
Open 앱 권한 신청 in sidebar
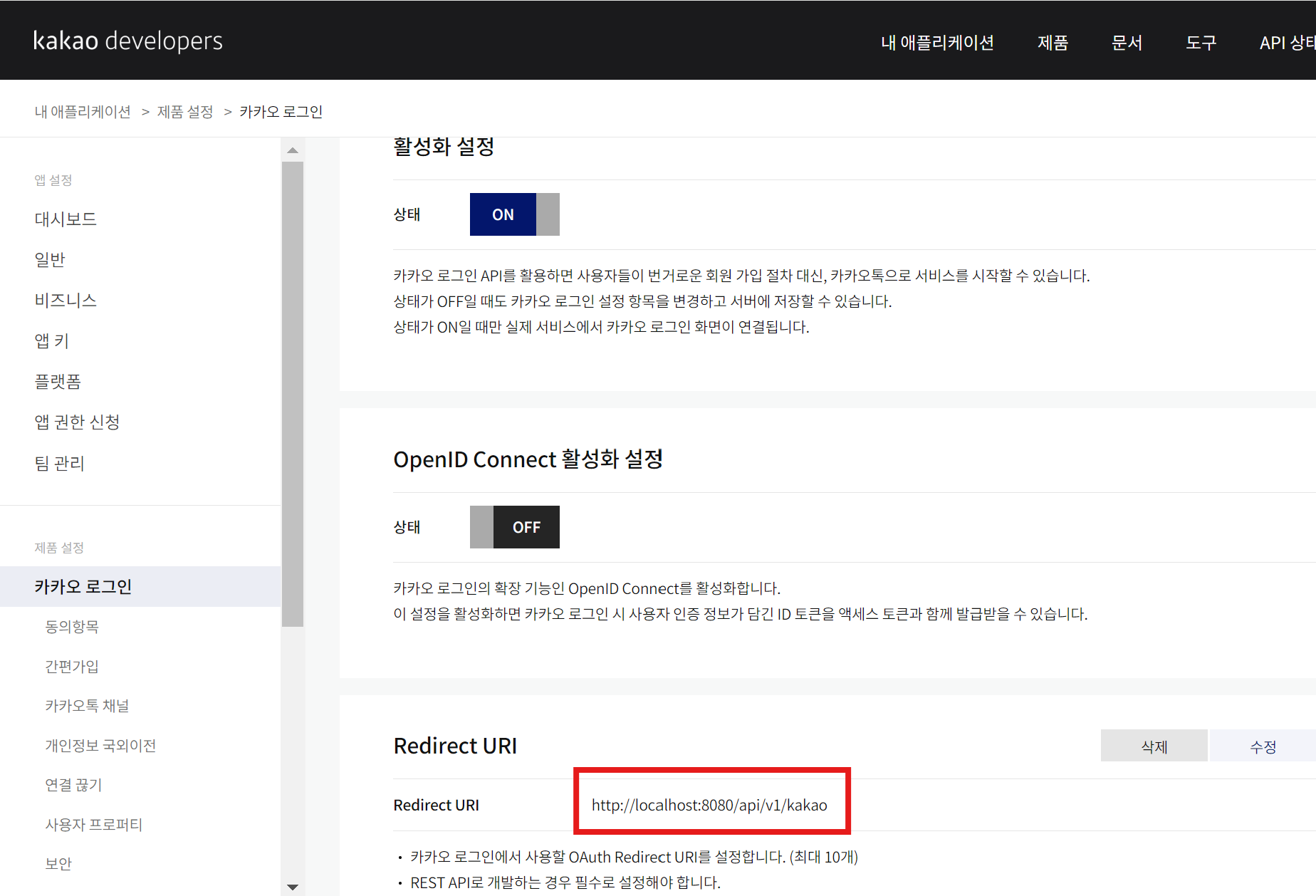(77, 422)
